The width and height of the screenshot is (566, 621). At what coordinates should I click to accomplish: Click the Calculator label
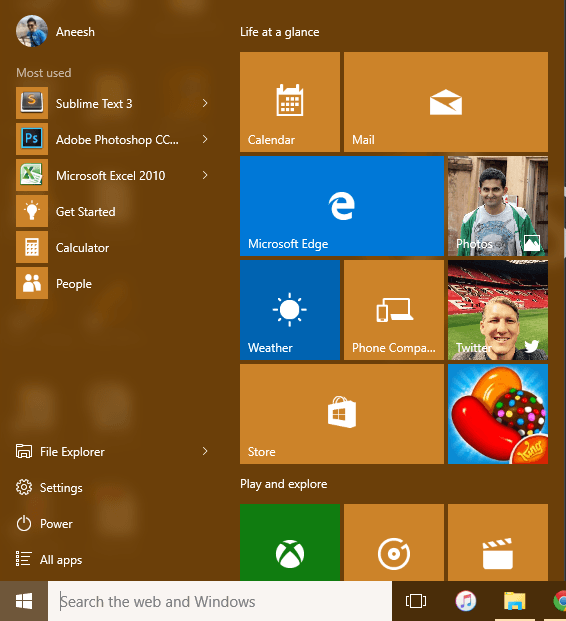click(82, 248)
